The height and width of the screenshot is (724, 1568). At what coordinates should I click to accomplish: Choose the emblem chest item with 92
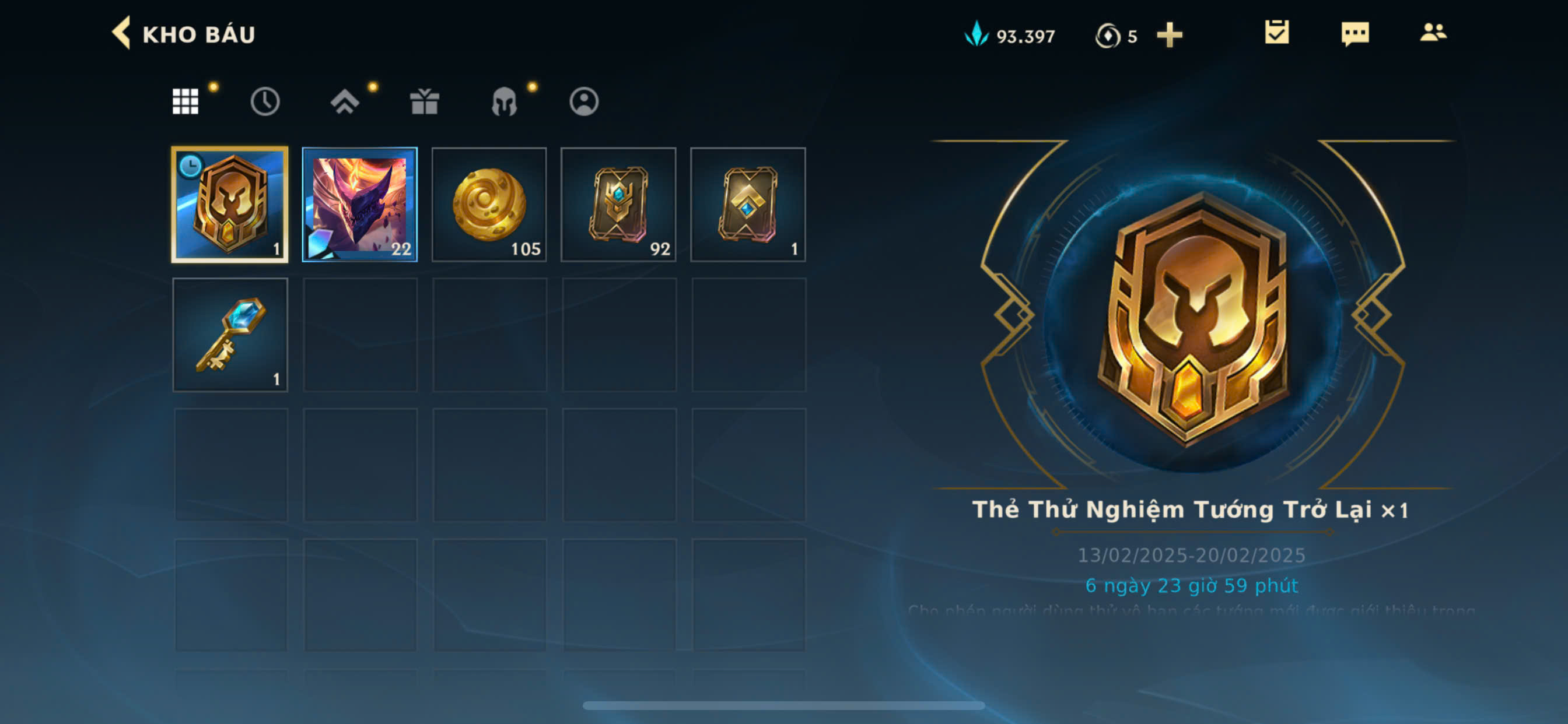coord(618,205)
